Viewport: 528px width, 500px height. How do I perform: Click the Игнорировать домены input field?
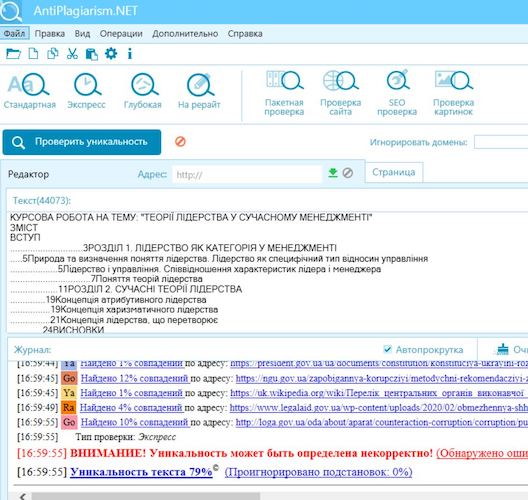(x=501, y=142)
